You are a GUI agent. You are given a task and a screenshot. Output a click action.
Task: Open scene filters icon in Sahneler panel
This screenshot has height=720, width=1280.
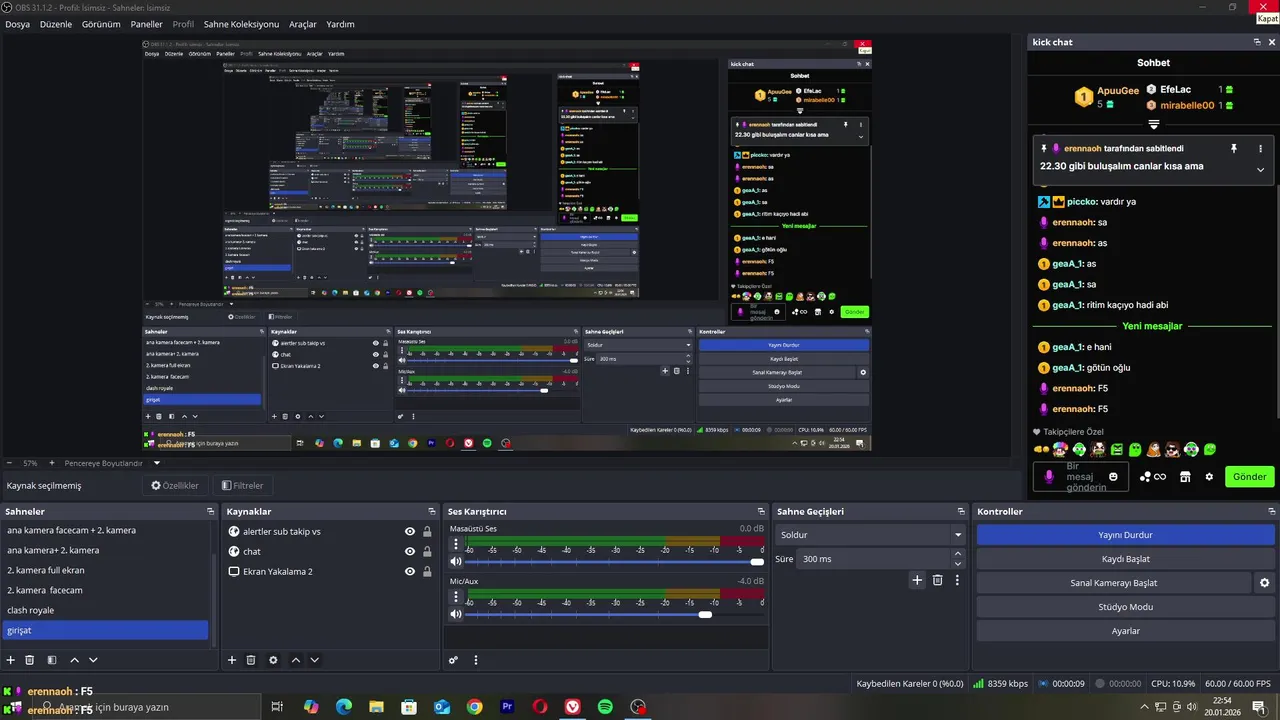52,660
